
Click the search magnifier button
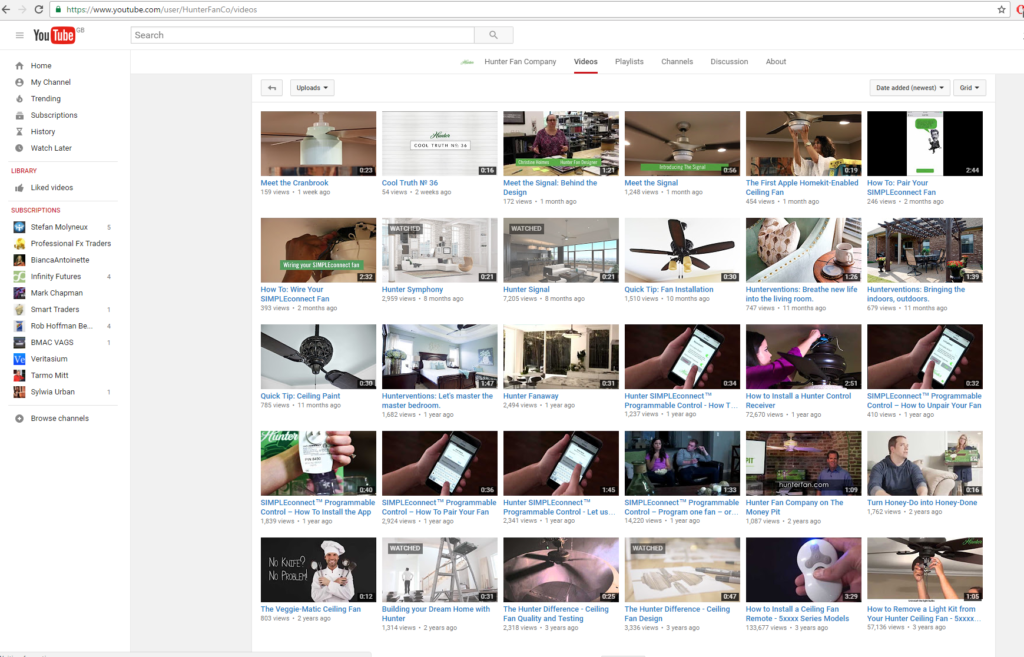[x=494, y=35]
